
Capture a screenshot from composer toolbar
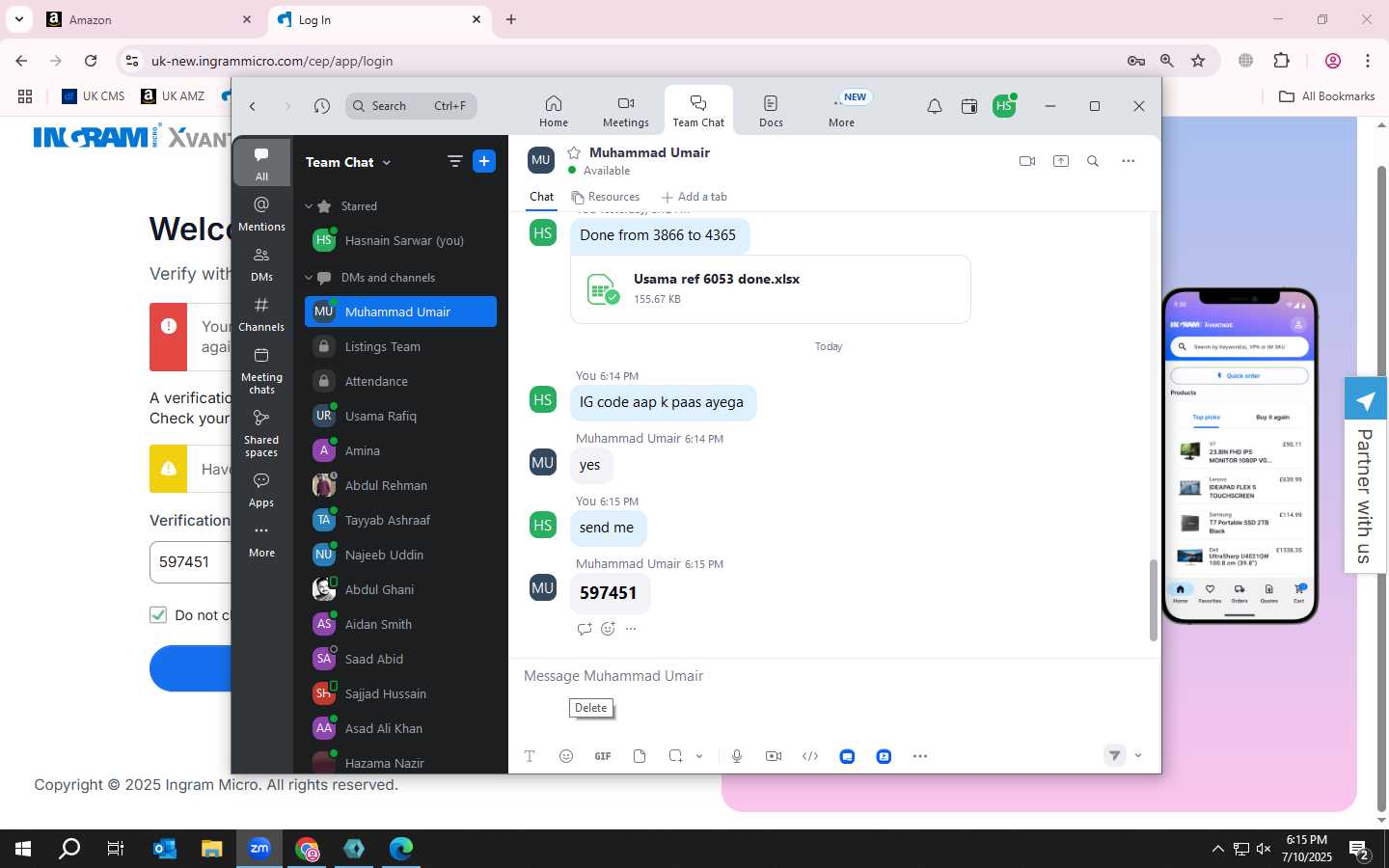(675, 756)
